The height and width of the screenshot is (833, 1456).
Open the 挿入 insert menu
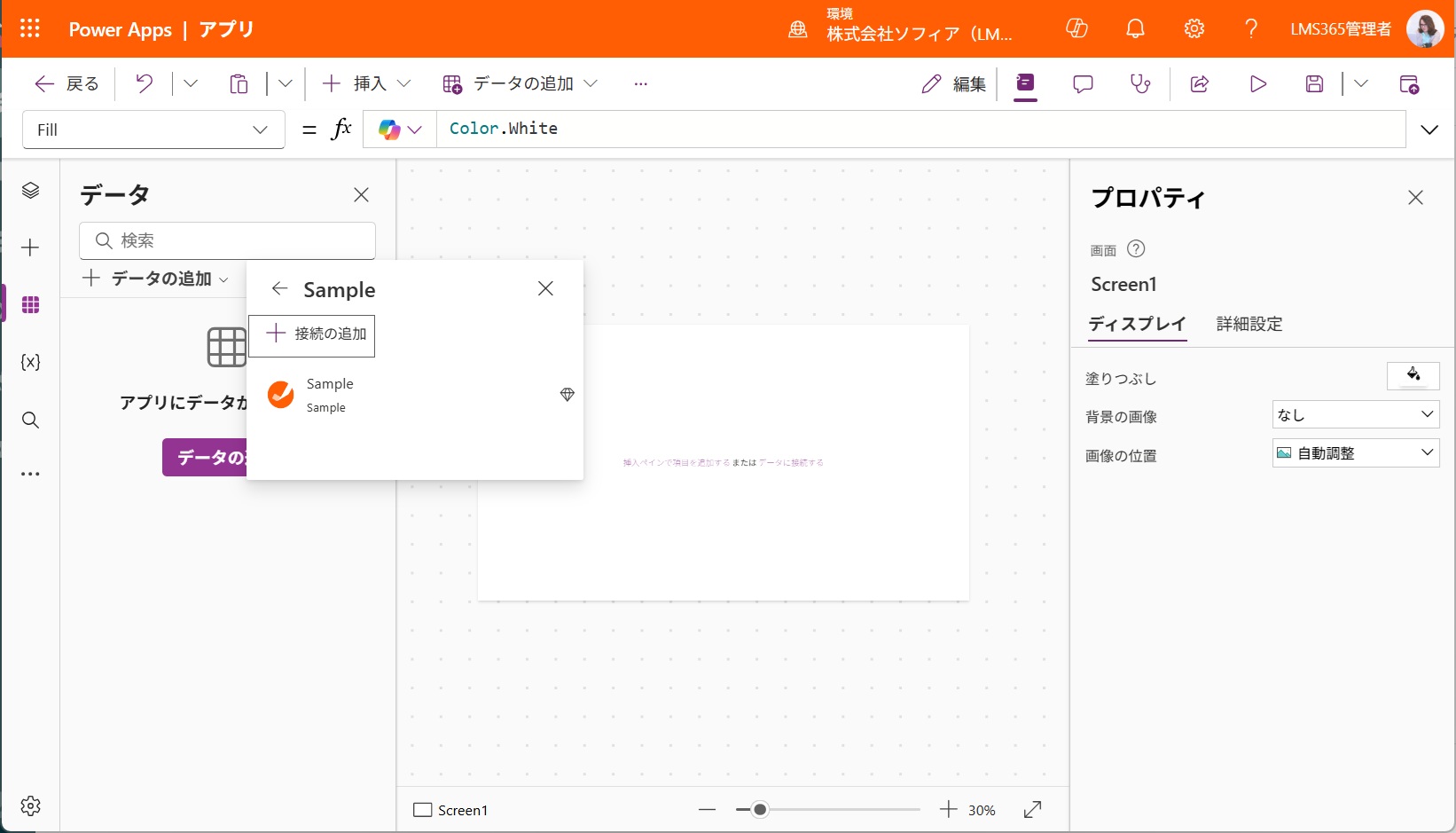366,83
